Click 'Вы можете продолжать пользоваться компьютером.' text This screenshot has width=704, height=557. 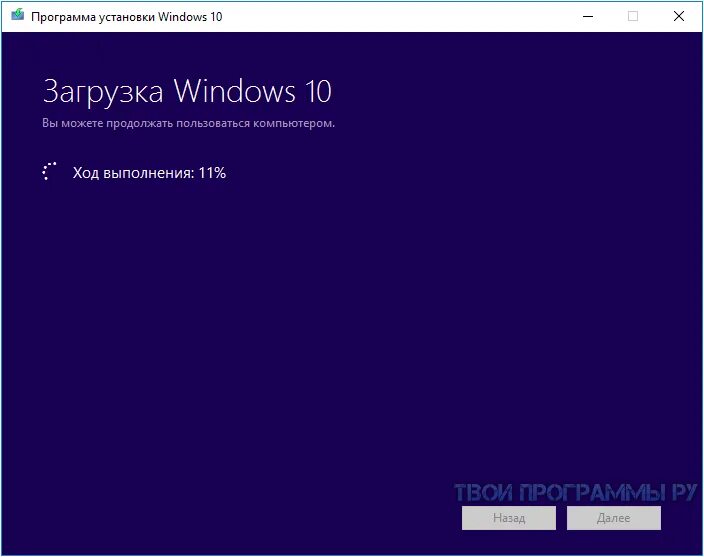pyautogui.click(x=189, y=123)
